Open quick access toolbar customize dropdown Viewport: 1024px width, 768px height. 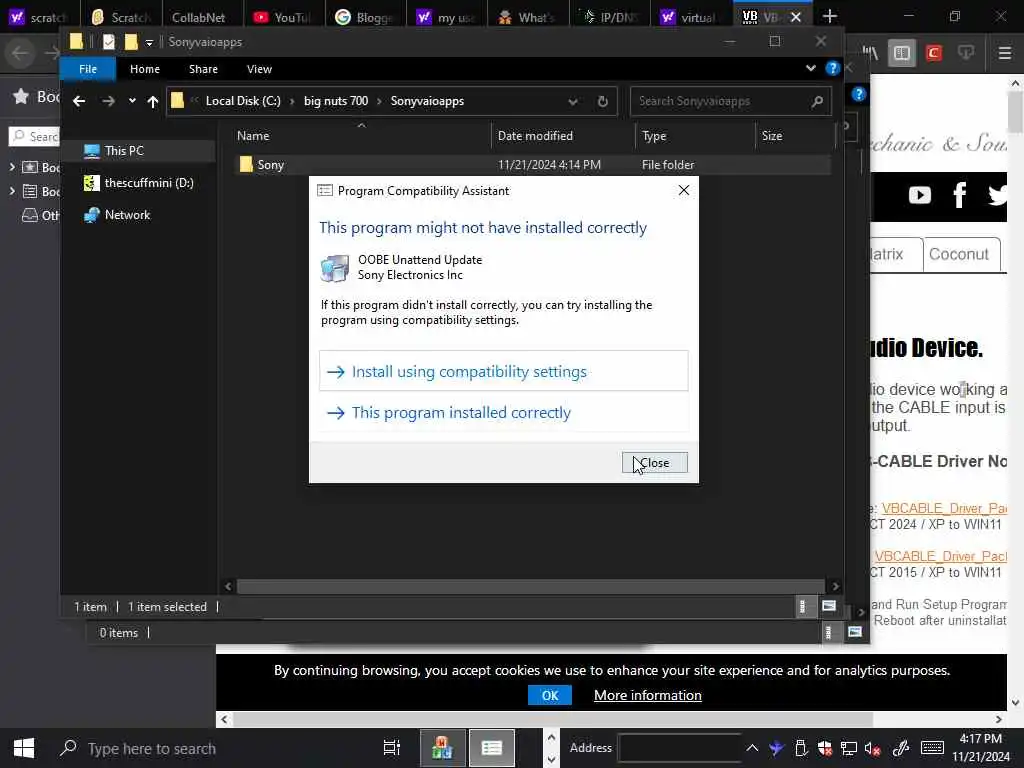coord(149,43)
